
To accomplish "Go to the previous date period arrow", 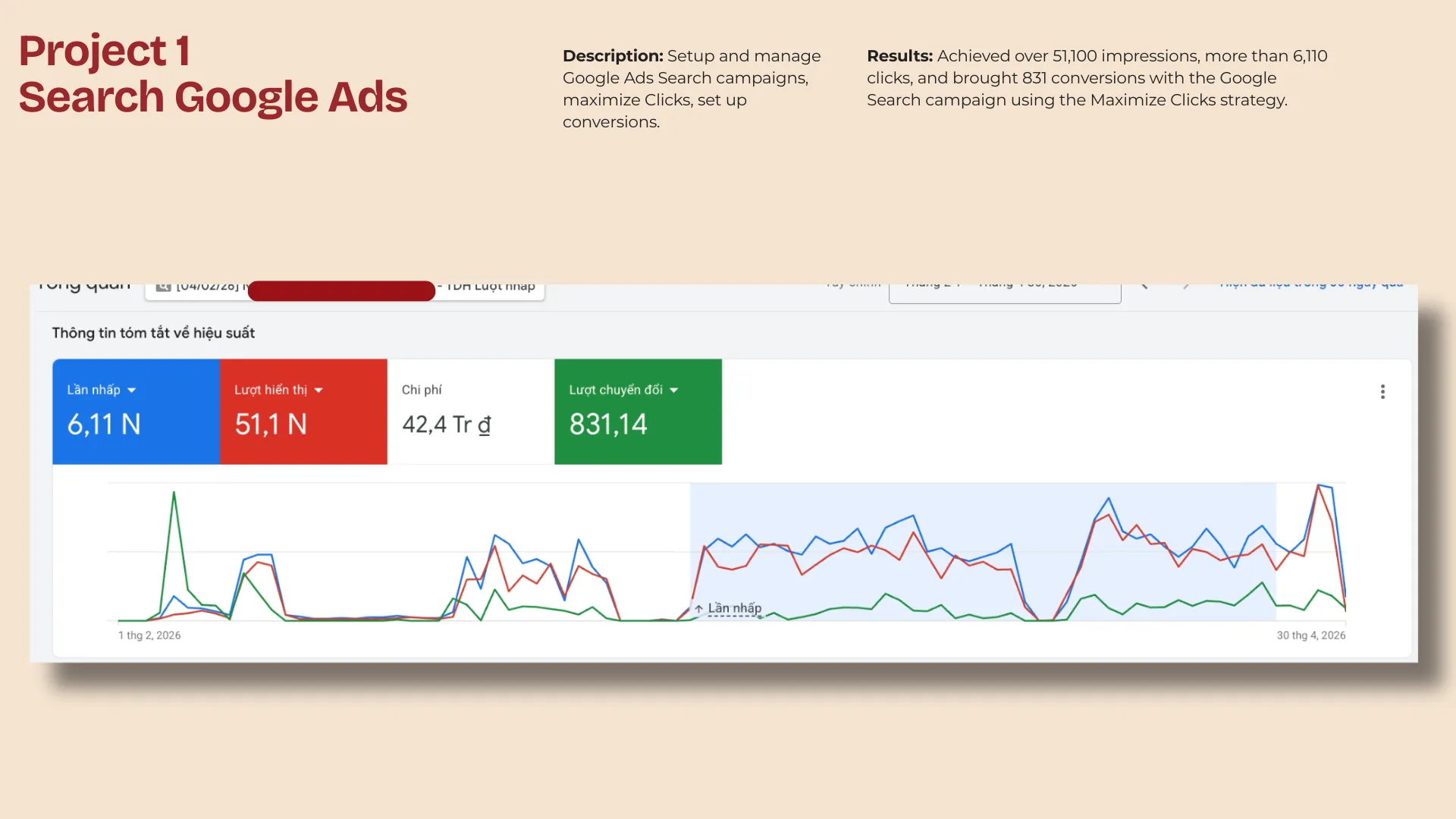I will (1144, 287).
